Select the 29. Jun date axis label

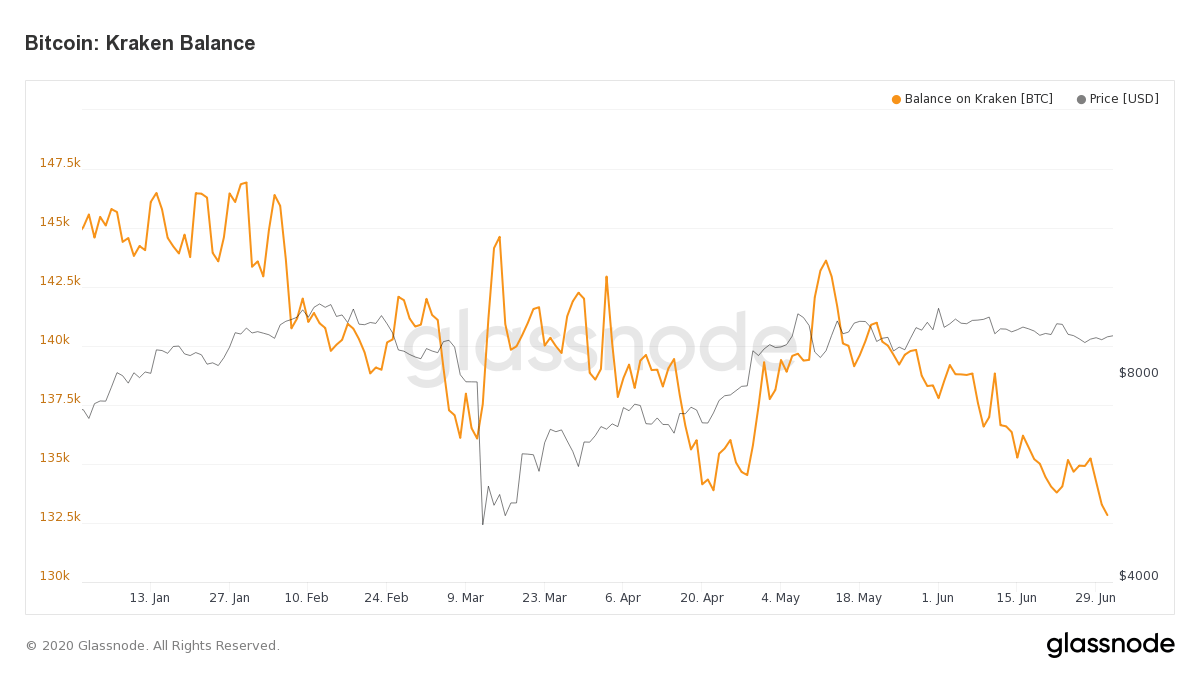click(x=1095, y=598)
